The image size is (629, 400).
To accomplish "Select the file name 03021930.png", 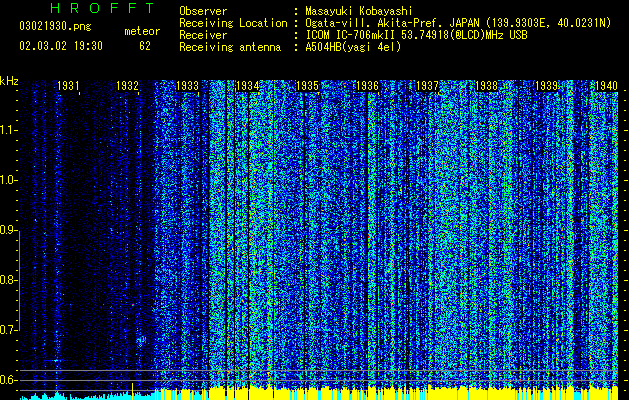I will coord(55,26).
